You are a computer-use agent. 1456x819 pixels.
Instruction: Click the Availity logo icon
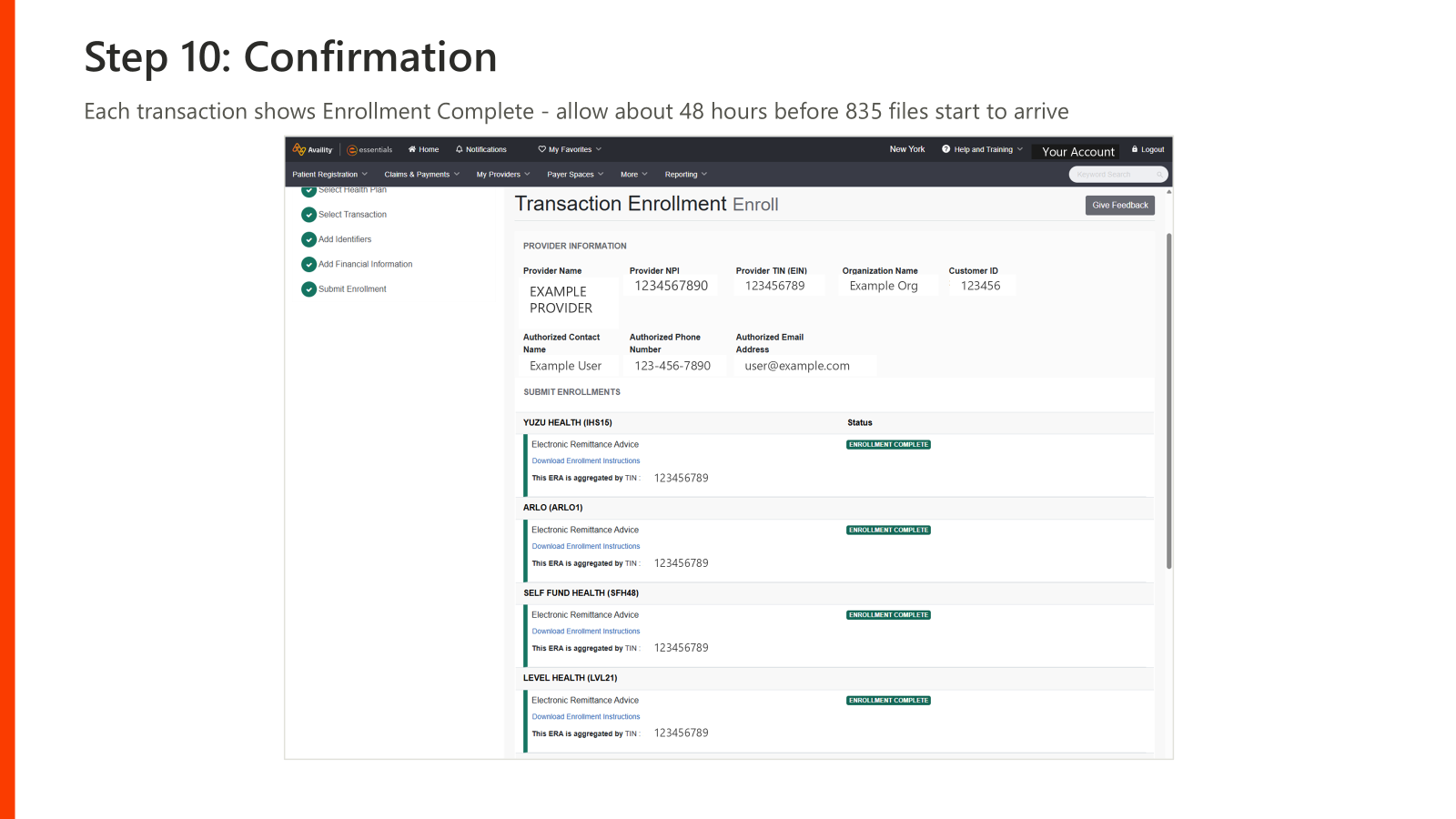(x=298, y=149)
